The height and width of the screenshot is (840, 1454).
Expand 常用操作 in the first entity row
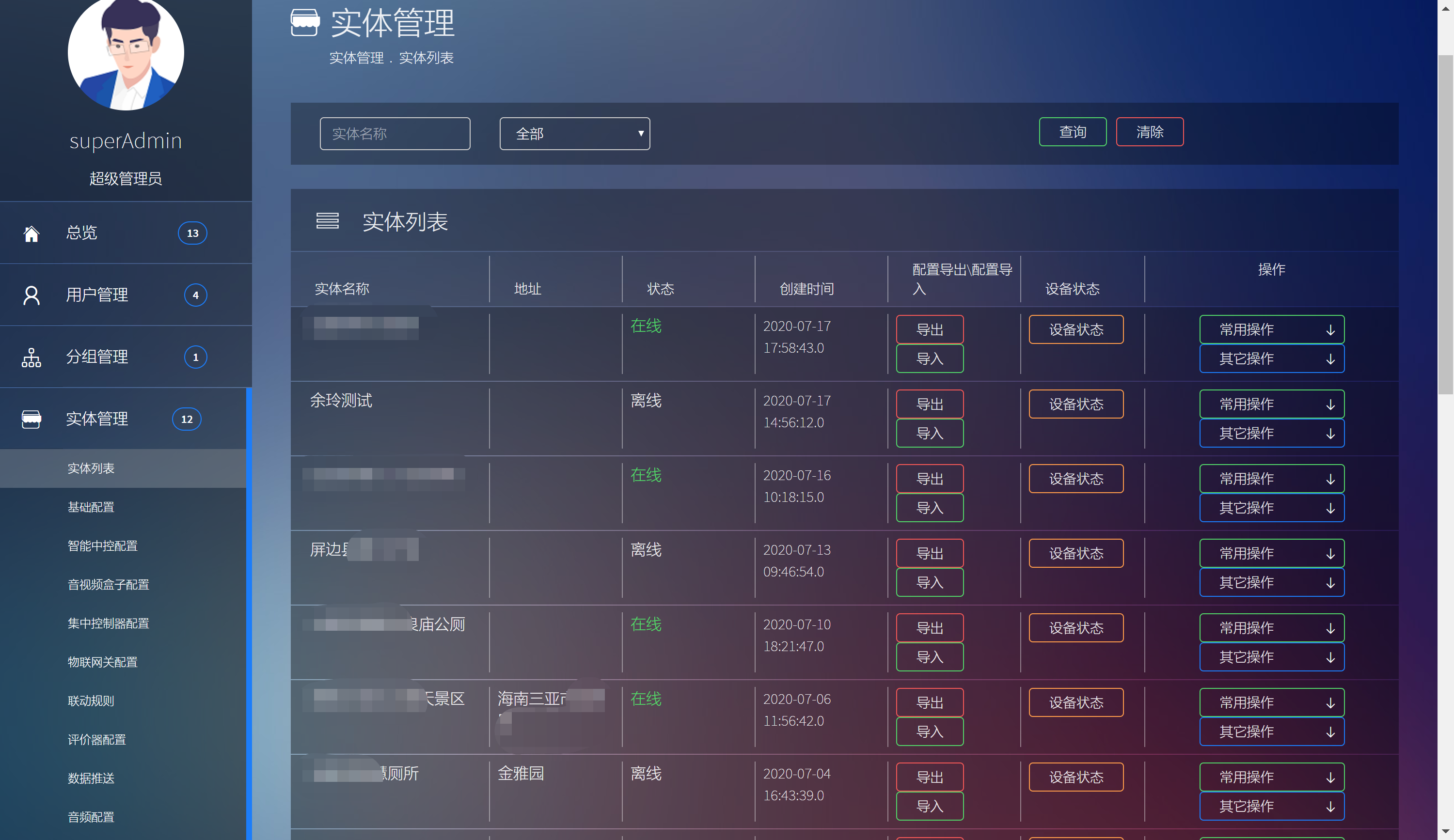point(1271,330)
